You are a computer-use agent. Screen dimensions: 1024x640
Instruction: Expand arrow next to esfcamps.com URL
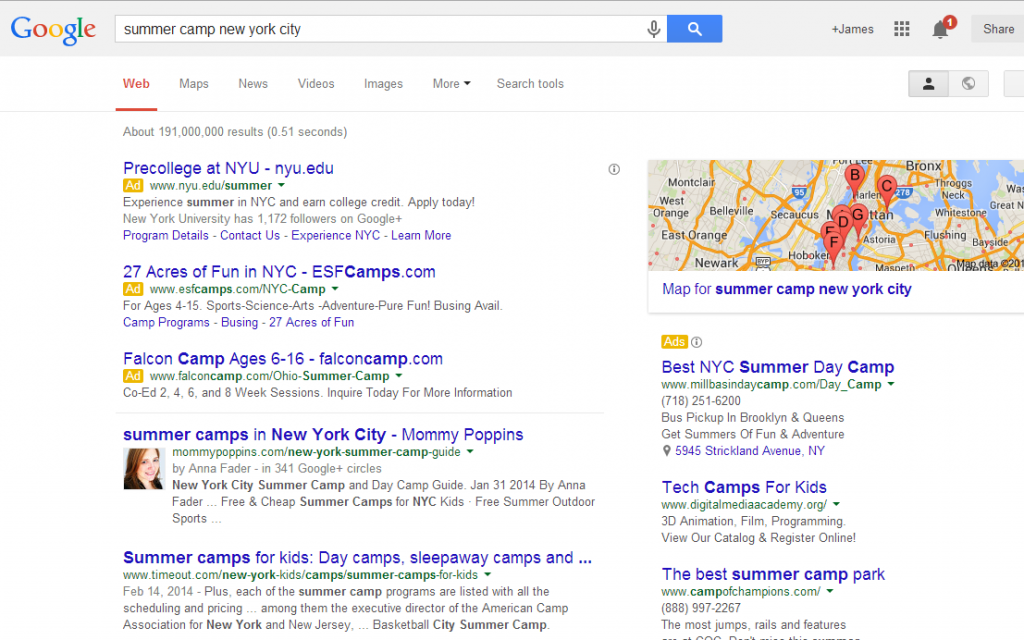(x=335, y=289)
